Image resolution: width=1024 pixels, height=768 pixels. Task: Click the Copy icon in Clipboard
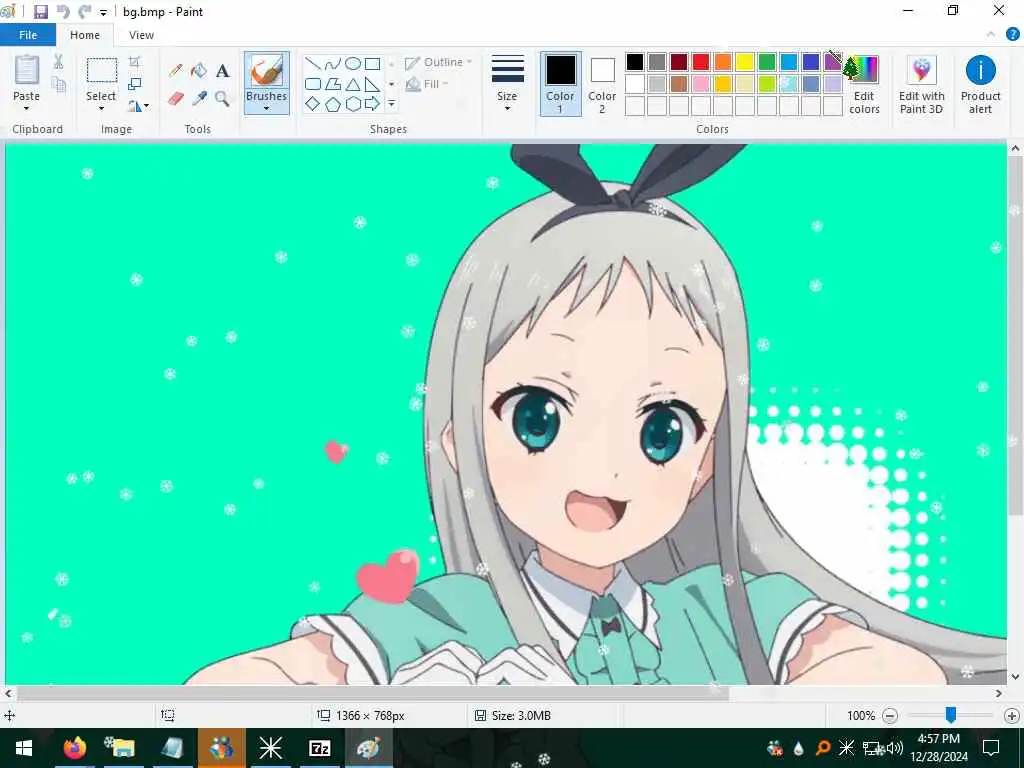(59, 84)
